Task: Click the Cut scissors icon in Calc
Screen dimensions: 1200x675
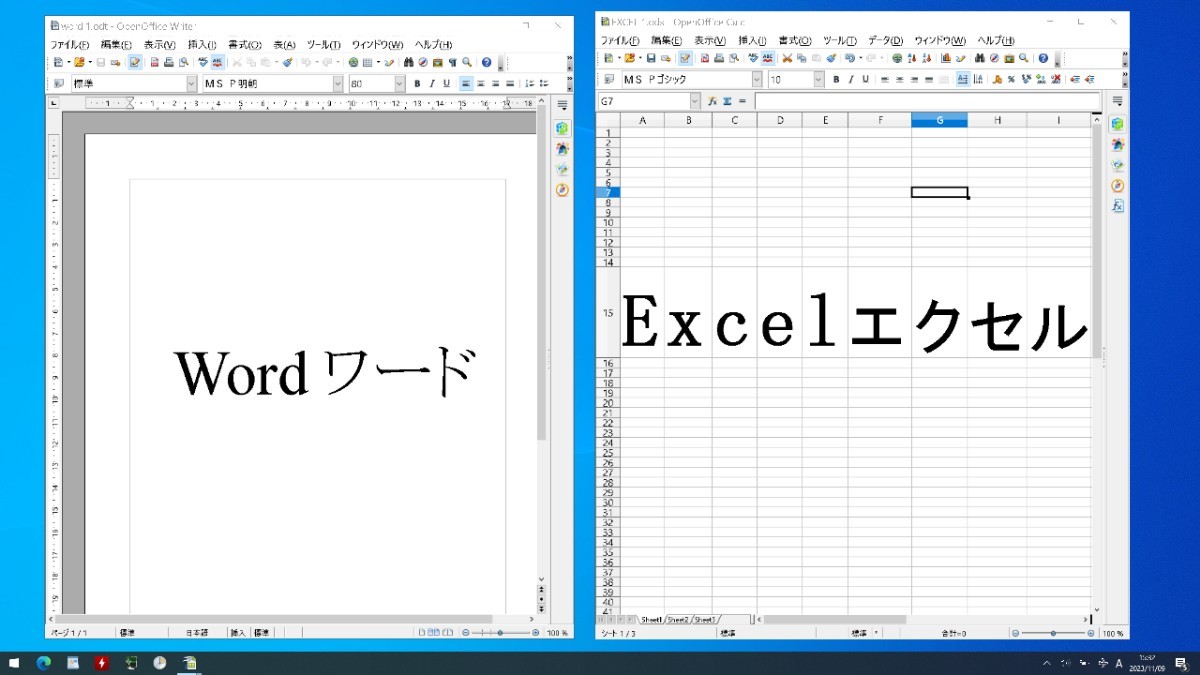Action: coord(787,58)
